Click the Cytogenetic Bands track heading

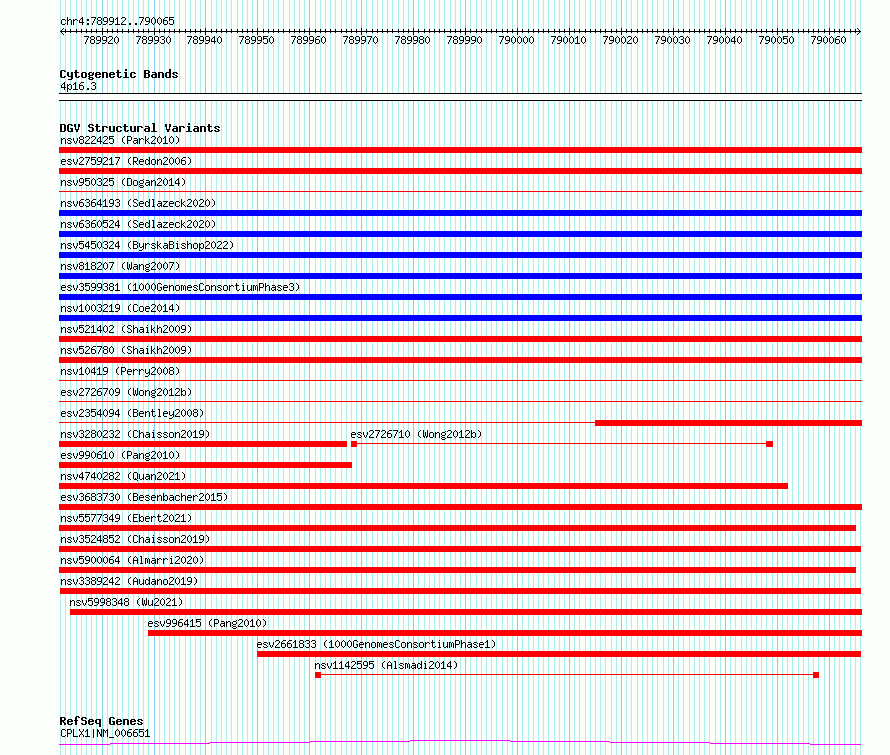pyautogui.click(x=119, y=74)
